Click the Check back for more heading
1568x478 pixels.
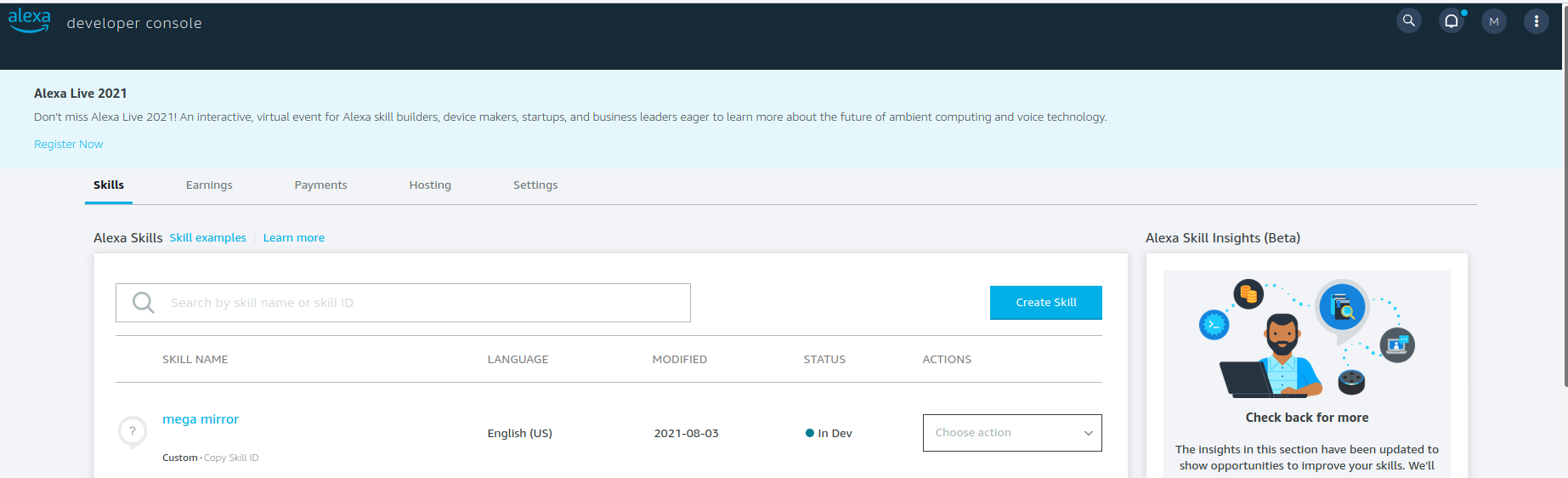coord(1307,418)
